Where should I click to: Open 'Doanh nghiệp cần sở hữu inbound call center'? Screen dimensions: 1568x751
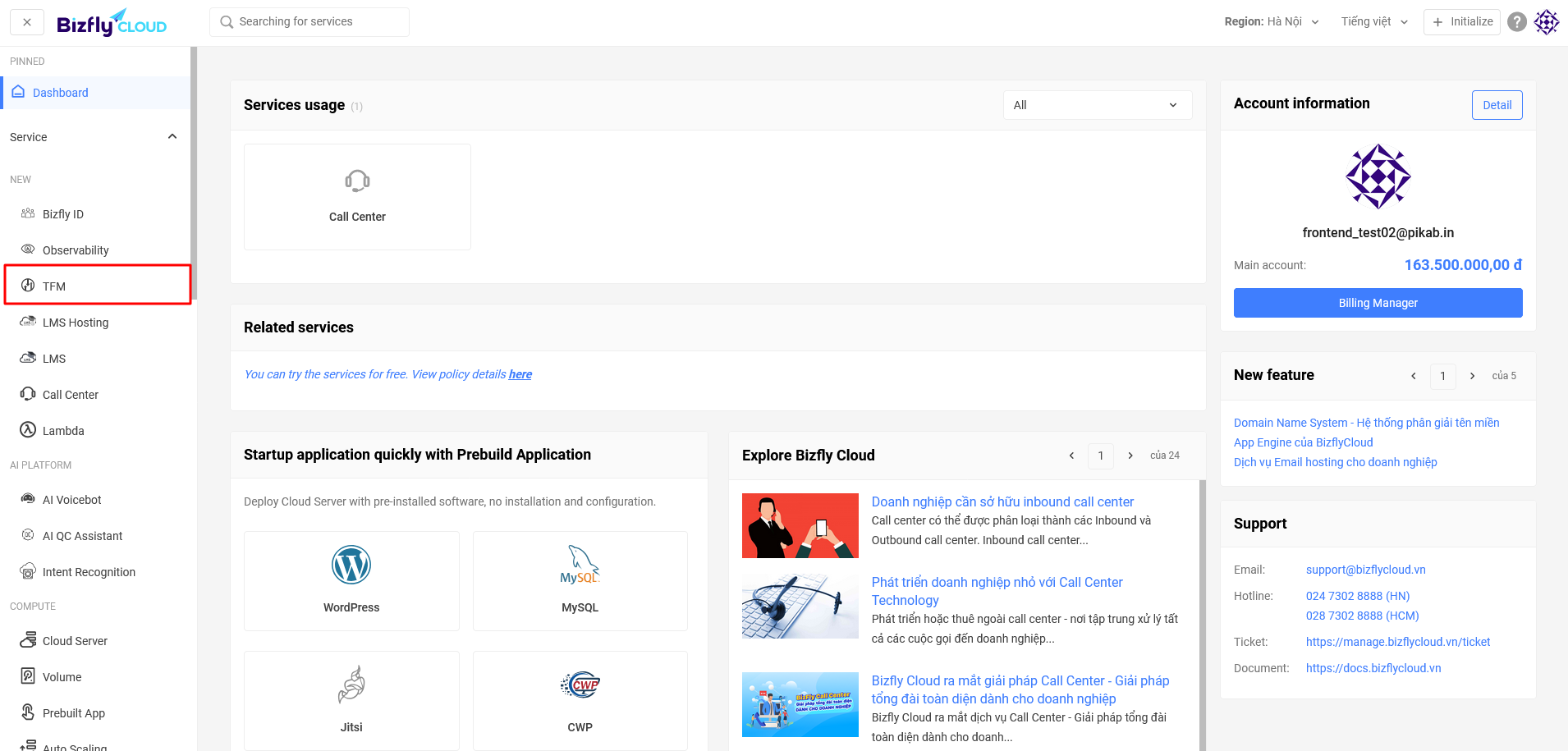click(1002, 501)
